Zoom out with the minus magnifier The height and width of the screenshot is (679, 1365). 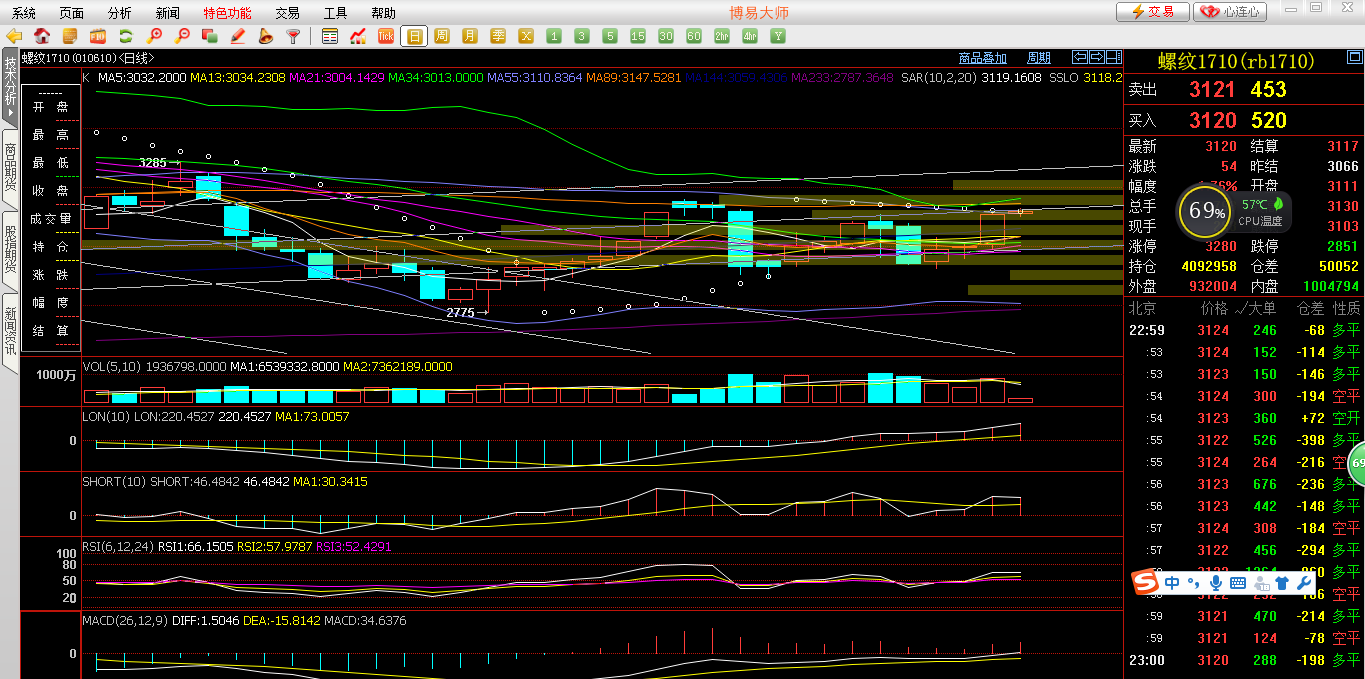point(182,36)
